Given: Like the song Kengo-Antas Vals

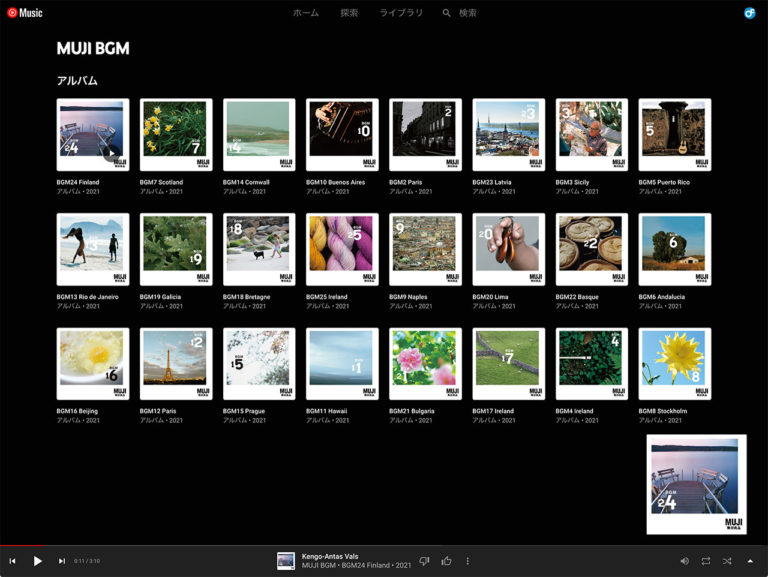Looking at the screenshot, I should coord(446,561).
